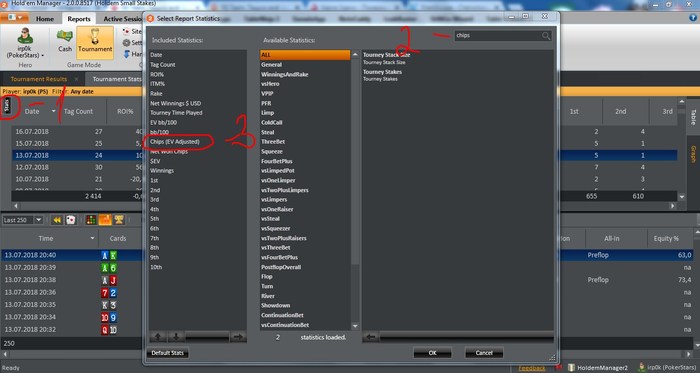Open the Hero irp0k (PokerStars) dropdown
This screenshot has width=700, height=373.
click(x=25, y=52)
